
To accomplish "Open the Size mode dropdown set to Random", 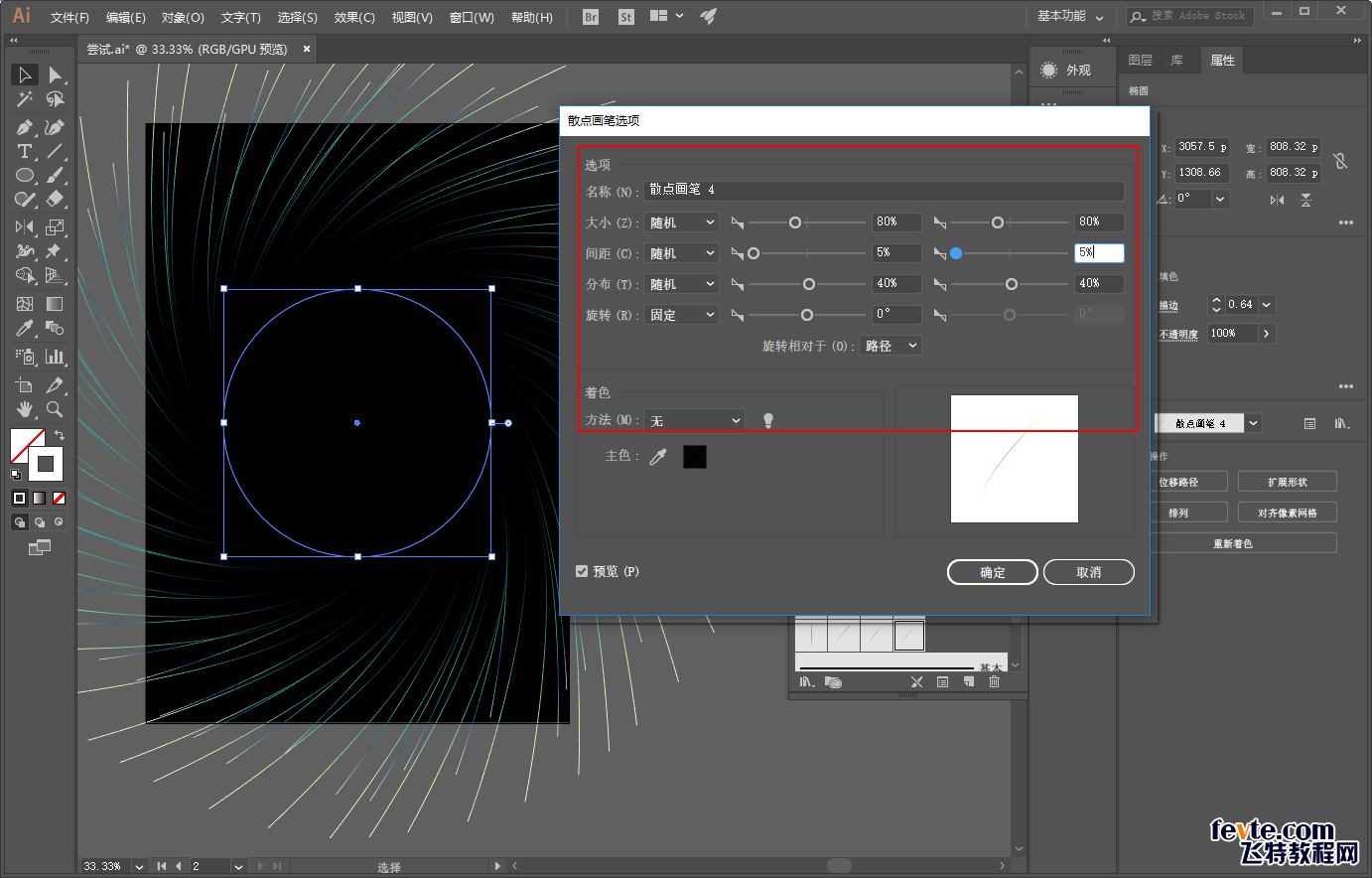I will [x=682, y=222].
